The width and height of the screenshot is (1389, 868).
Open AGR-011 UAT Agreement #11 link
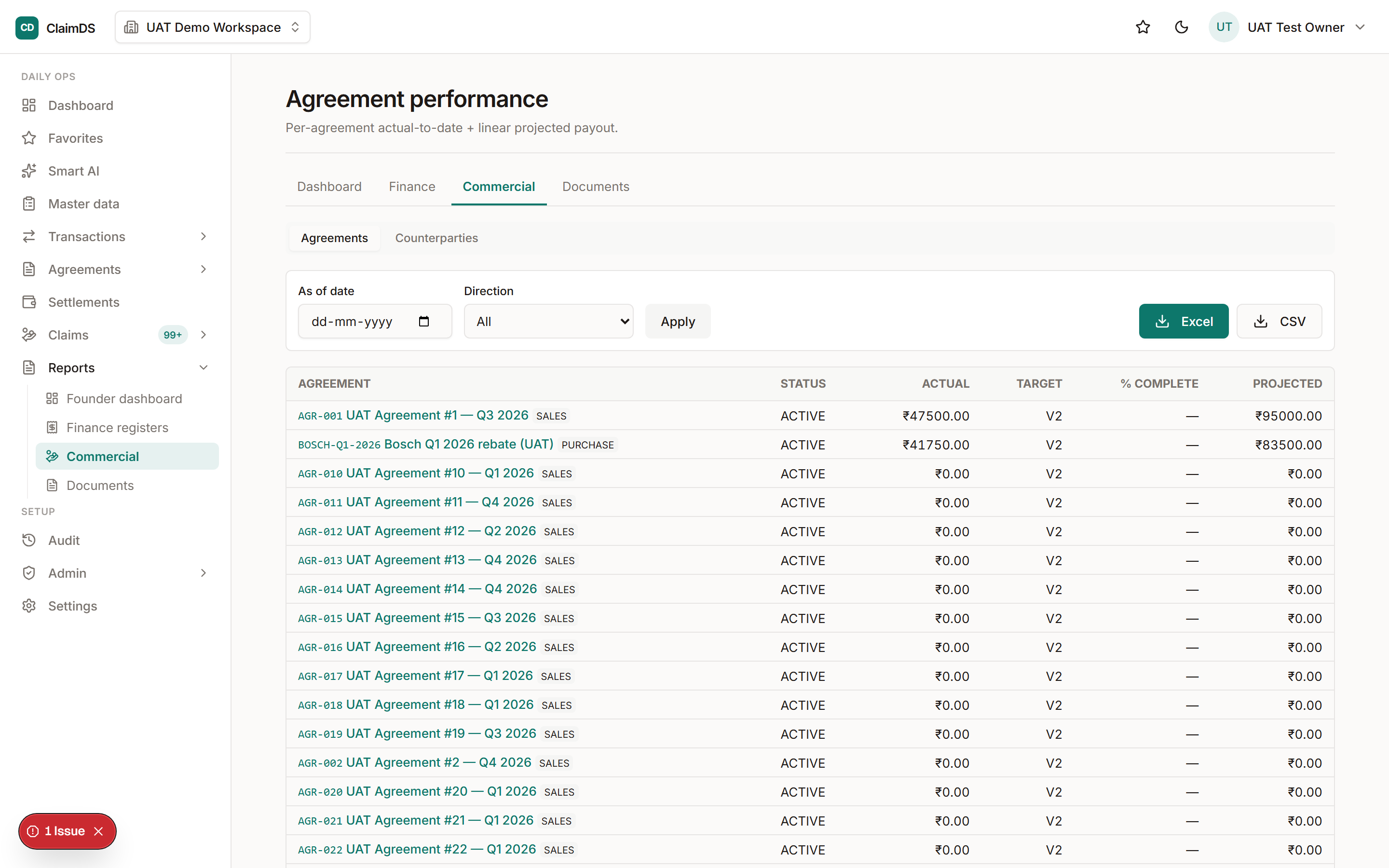tap(416, 502)
